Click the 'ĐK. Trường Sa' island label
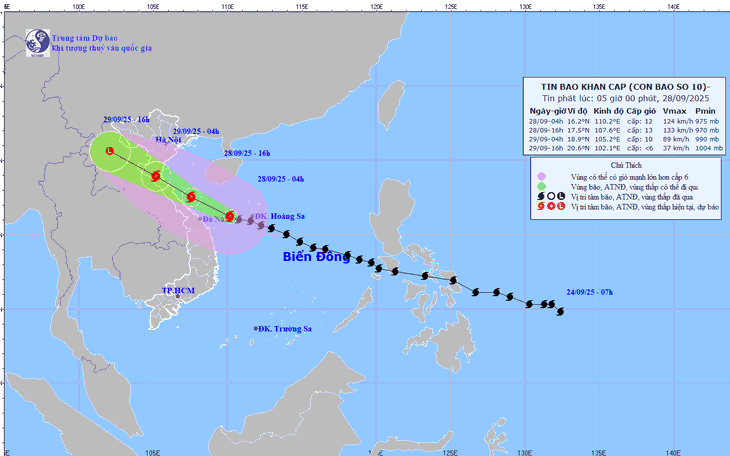The height and width of the screenshot is (456, 730). pos(285,329)
